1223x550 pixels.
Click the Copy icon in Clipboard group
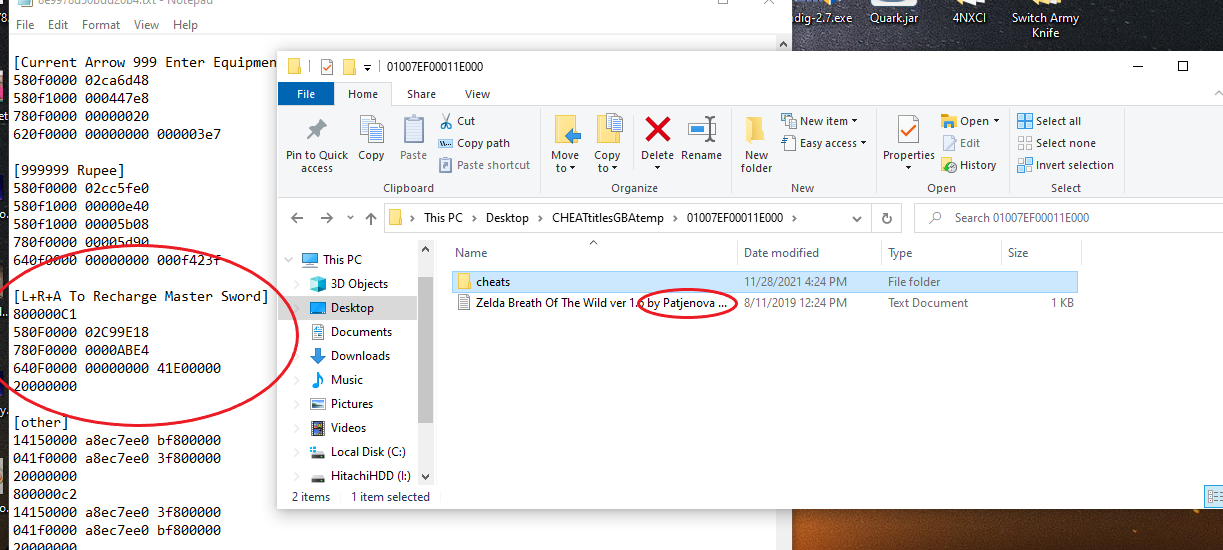click(x=371, y=130)
